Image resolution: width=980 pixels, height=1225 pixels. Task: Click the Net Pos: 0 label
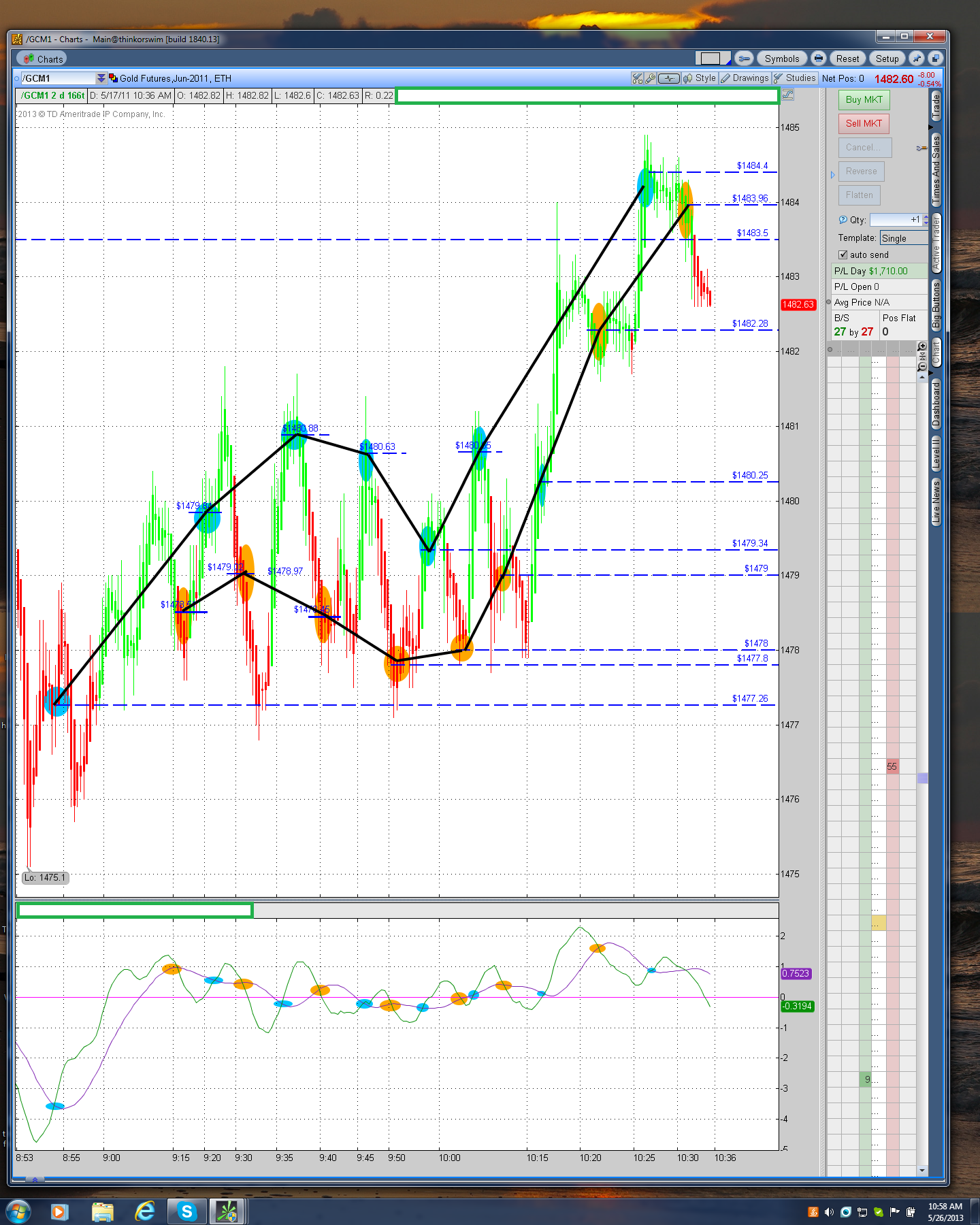(x=843, y=78)
